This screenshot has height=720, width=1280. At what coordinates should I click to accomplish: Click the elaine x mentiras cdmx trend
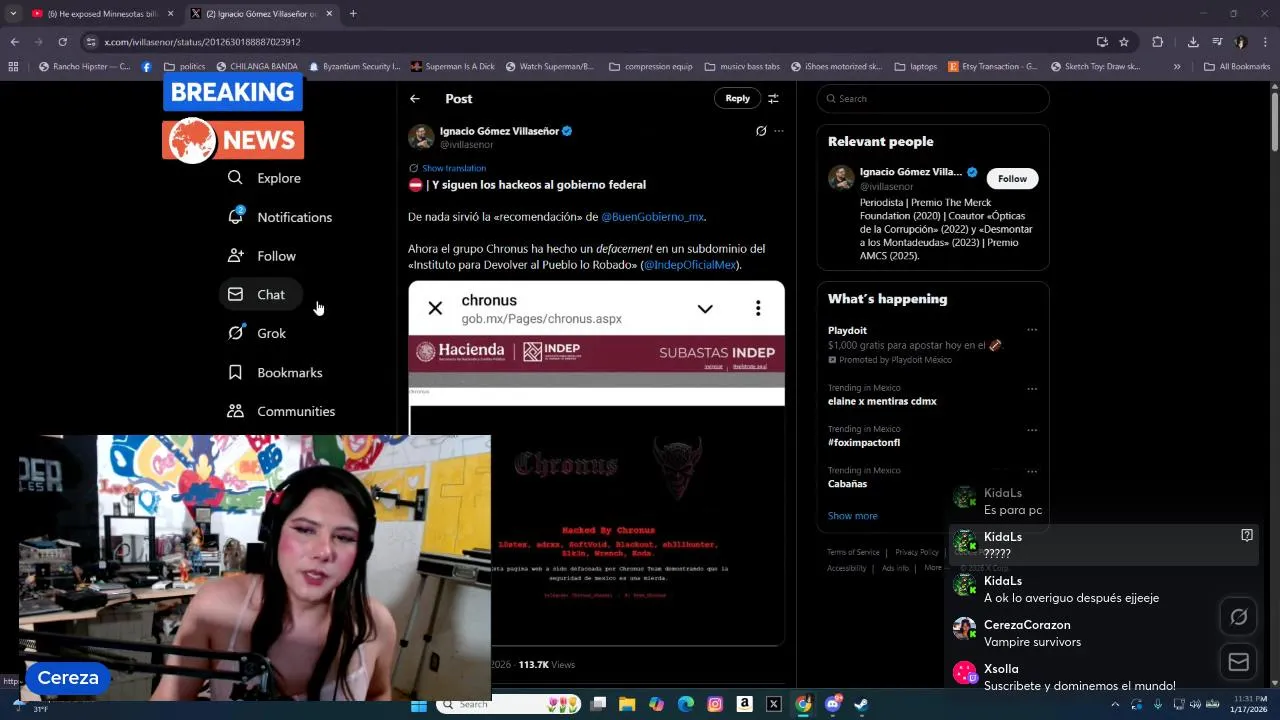[882, 401]
